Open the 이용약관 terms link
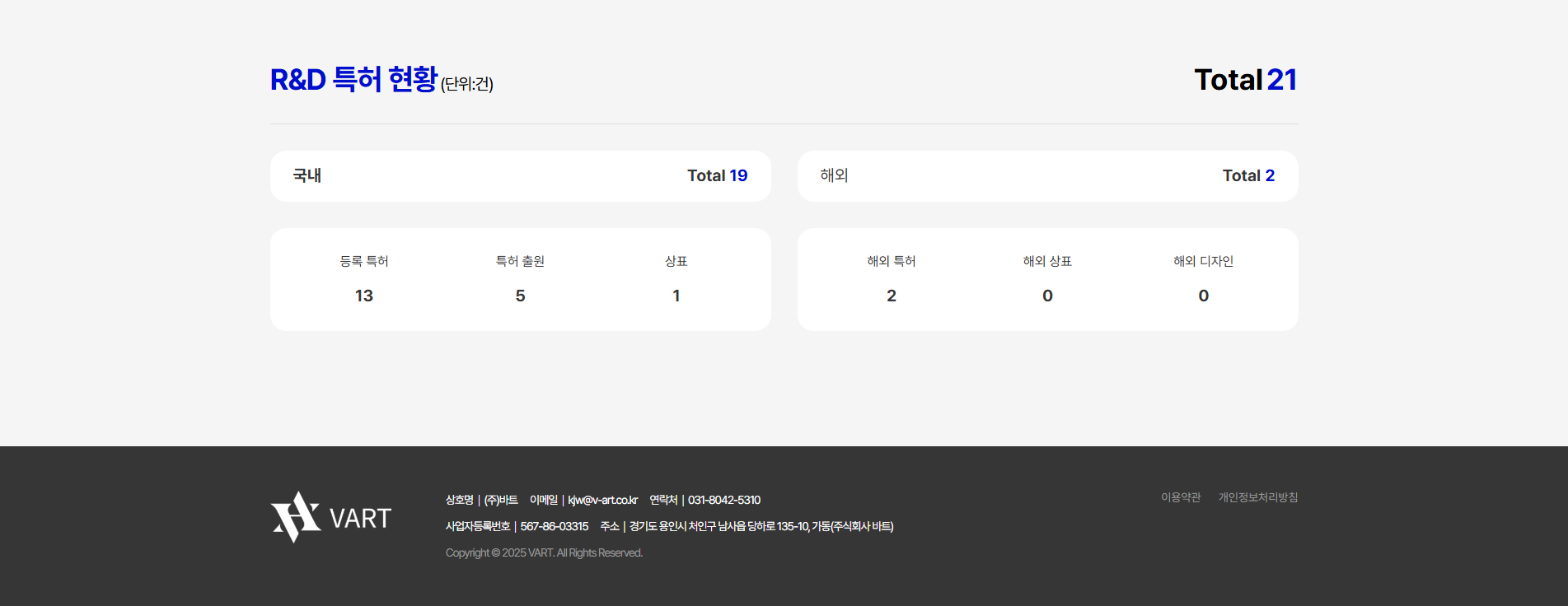Screen dimensions: 1568x606 tap(1181, 497)
